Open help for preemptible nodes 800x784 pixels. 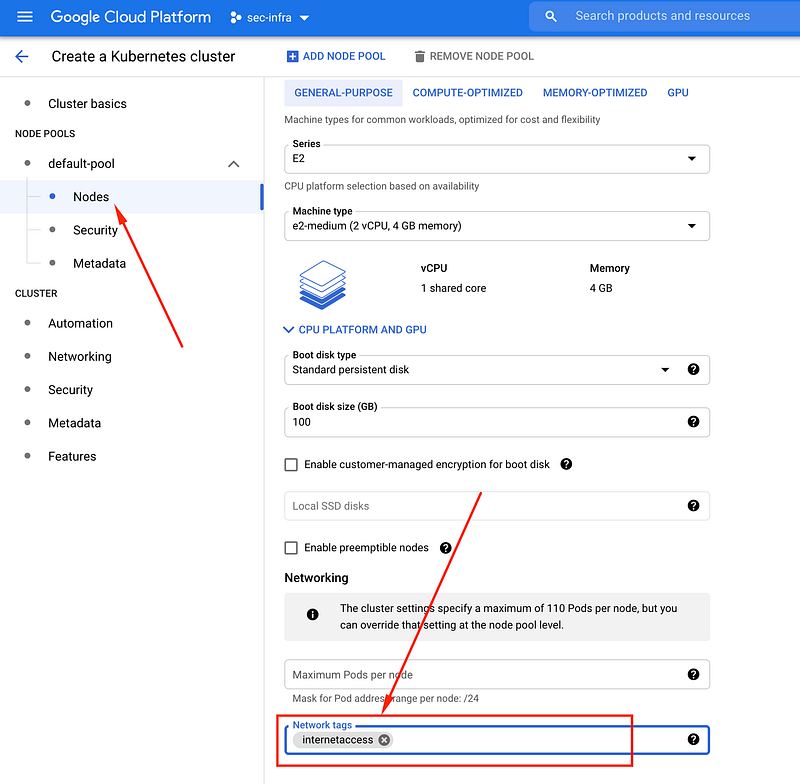445,548
